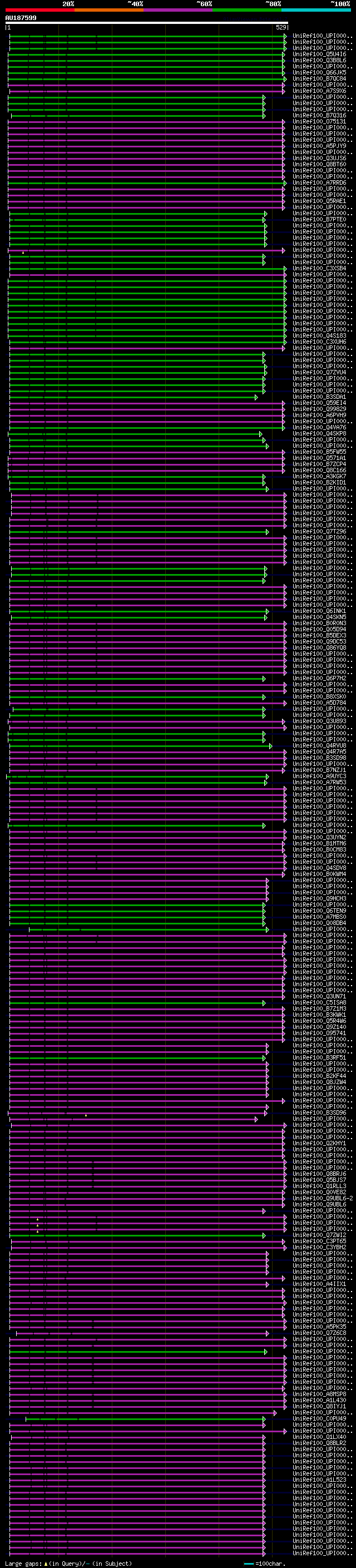Select the UniRef100_Q3UJS6 label
This screenshot has width=356, height=1568.
pyautogui.click(x=319, y=159)
